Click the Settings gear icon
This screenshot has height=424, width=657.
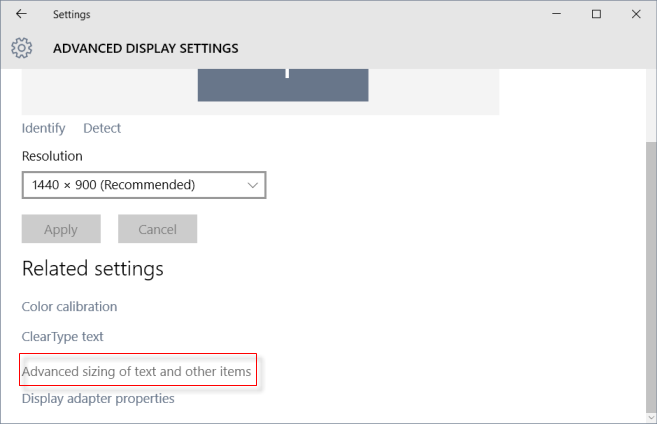[x=22, y=48]
